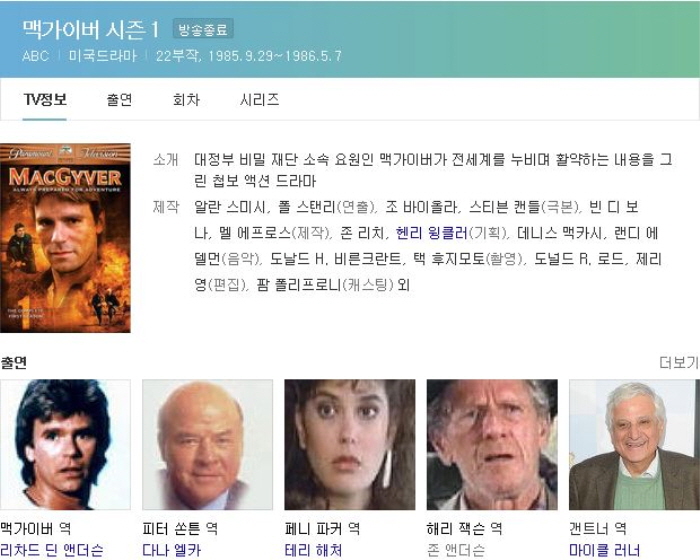700x560 pixels.
Task: Click the 미국드라마 genre label
Action: click(102, 56)
